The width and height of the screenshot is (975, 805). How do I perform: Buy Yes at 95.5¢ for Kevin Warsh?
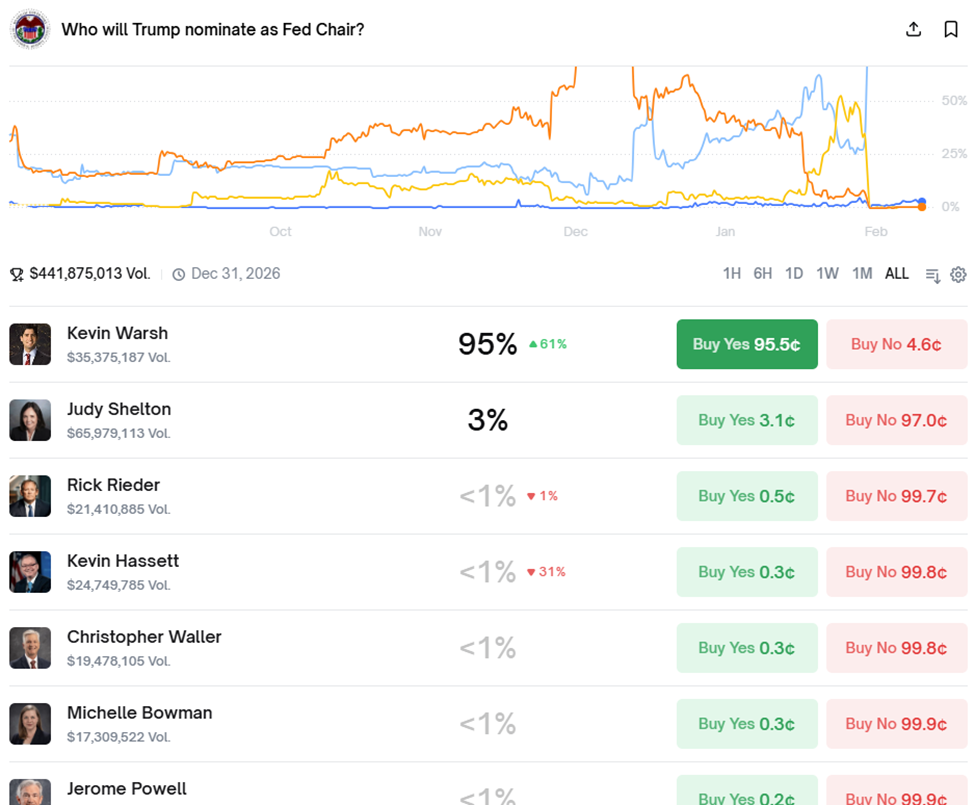747,344
